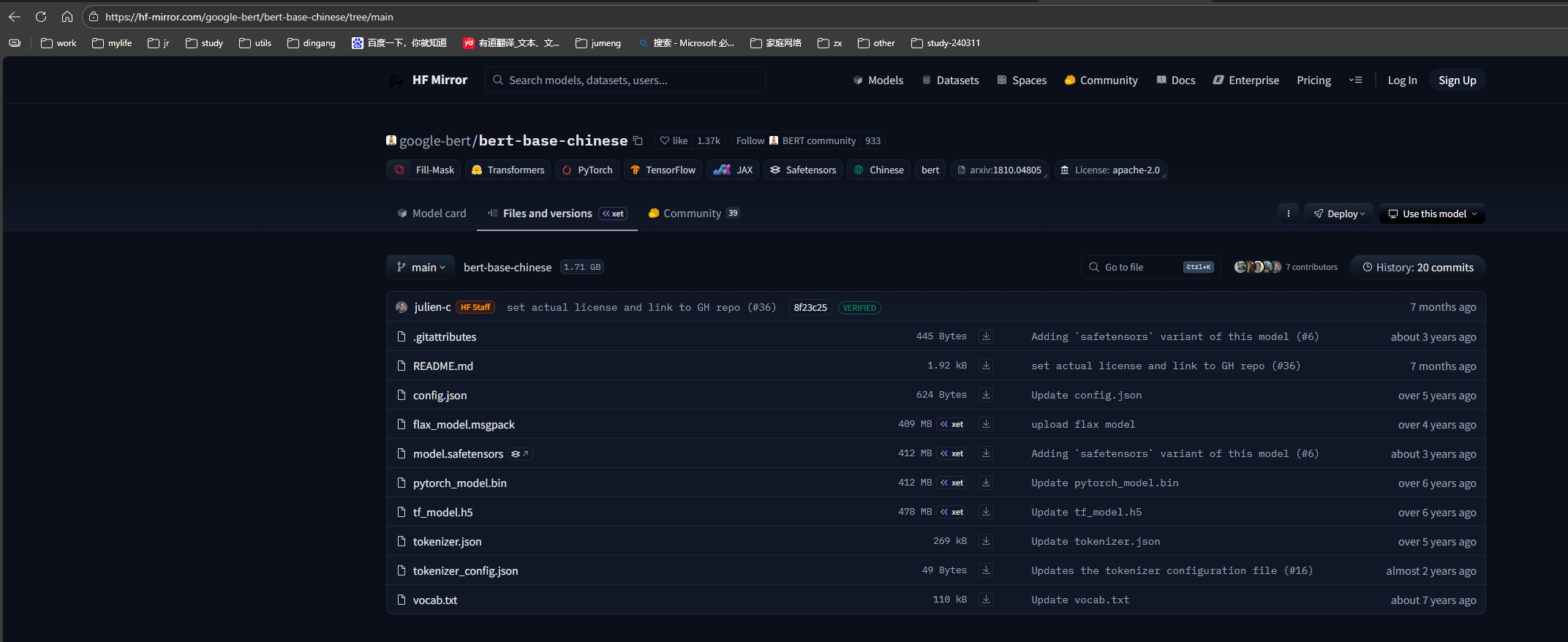
Task: Click the Sign Up button
Action: click(1457, 80)
